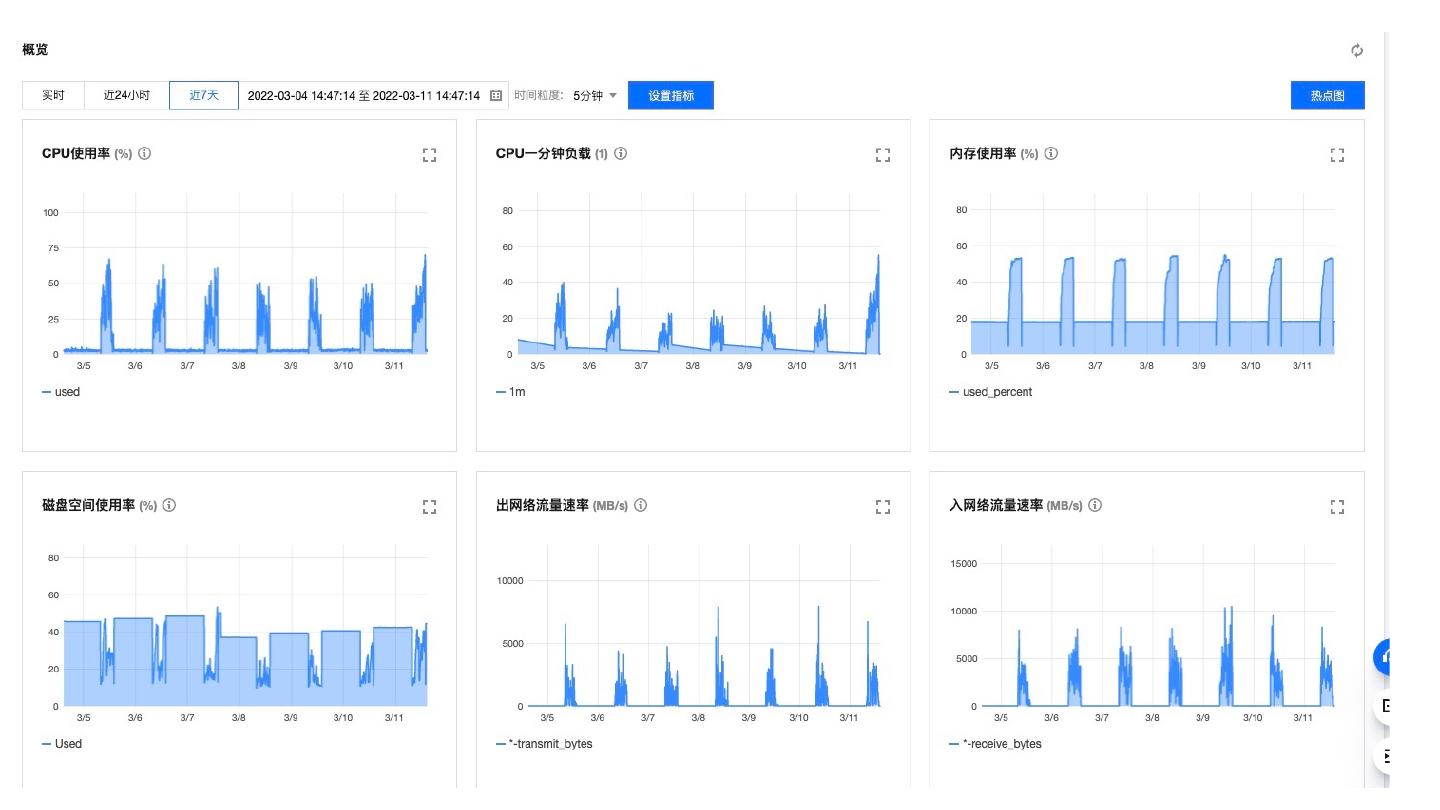The width and height of the screenshot is (1440, 810).
Task: Select the 近7天 time range tab
Action: pos(204,96)
